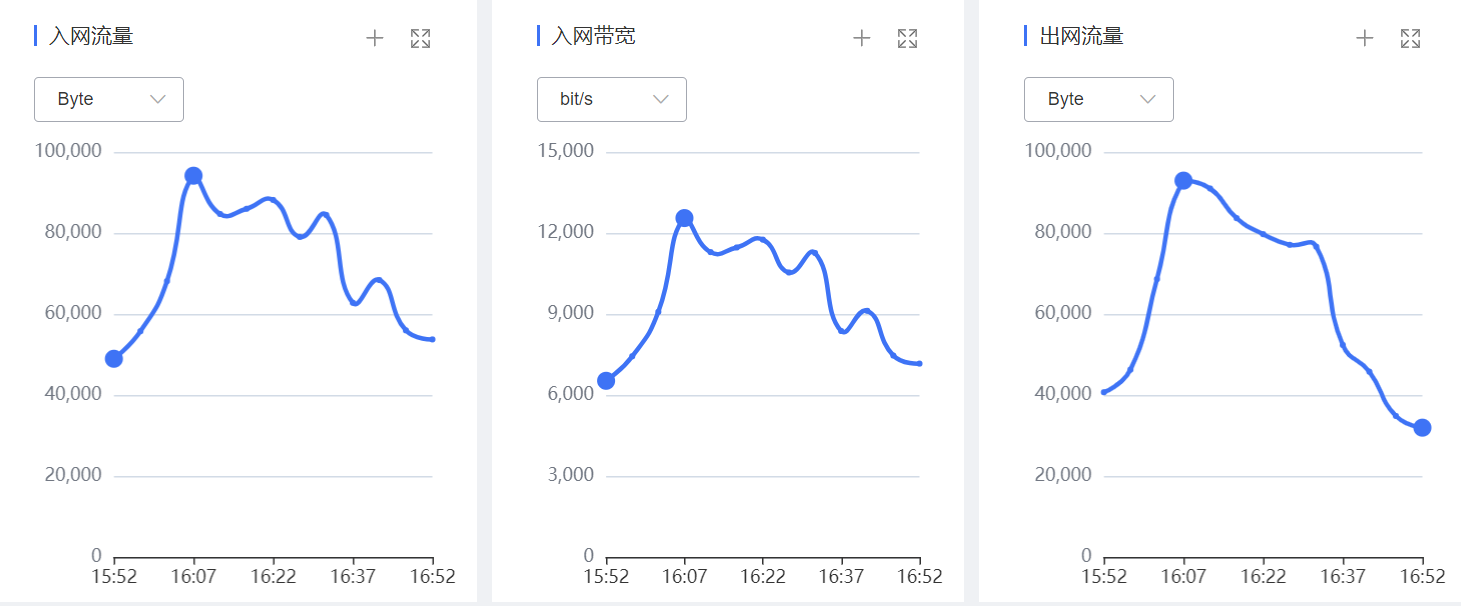Open the 出网流量 chart in fullscreen
The image size is (1461, 606).
click(x=1410, y=38)
